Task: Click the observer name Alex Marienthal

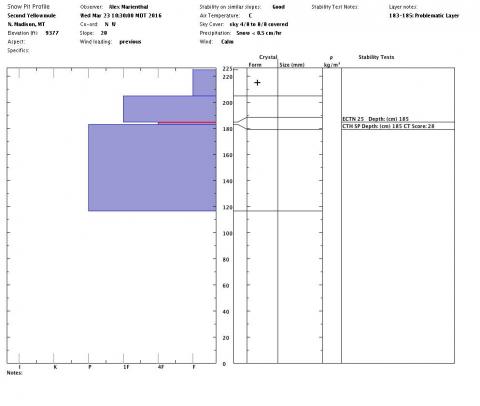Action: pyautogui.click(x=128, y=7)
